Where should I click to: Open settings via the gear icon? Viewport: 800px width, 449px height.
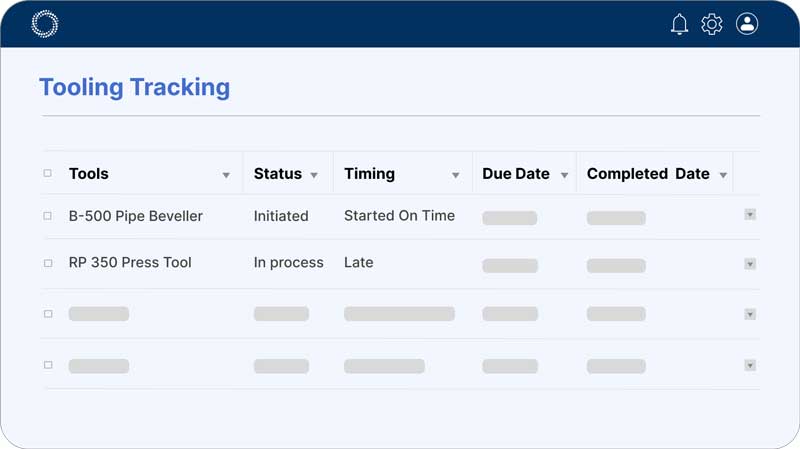[x=712, y=24]
